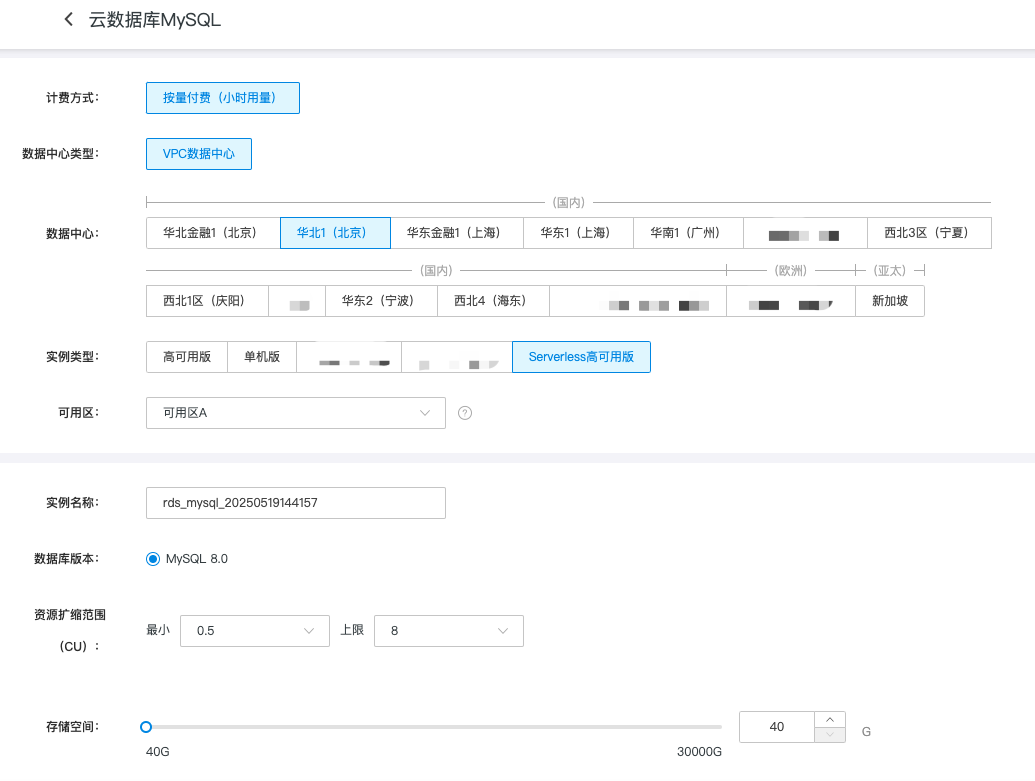Image resolution: width=1035 pixels, height=781 pixels.
Task: Click the back arrow beside 云数据库MySQL
Action: pos(68,19)
